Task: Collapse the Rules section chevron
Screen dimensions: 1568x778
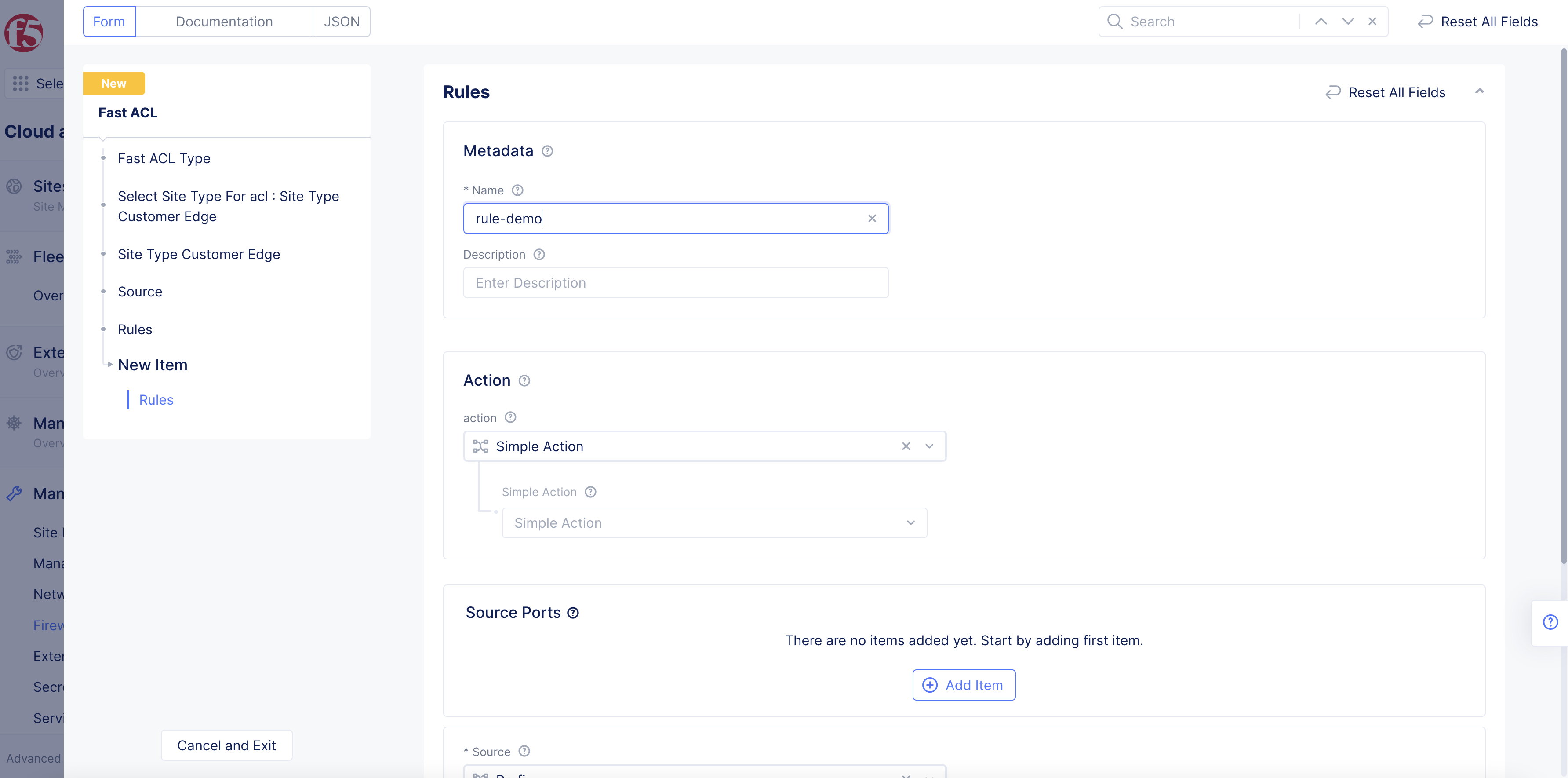Action: coord(1479,91)
